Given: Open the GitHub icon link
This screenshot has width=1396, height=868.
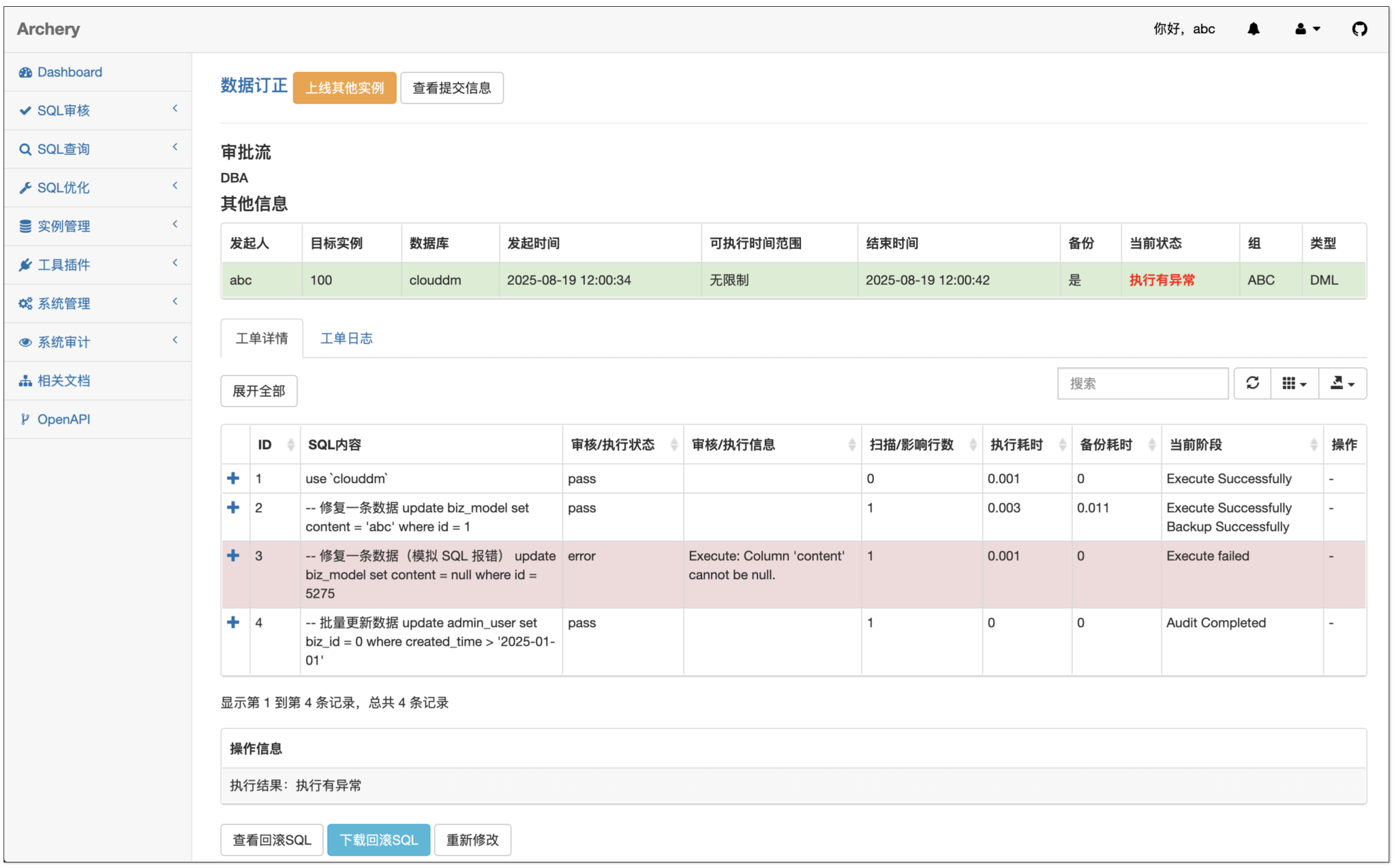Looking at the screenshot, I should pos(1359,29).
